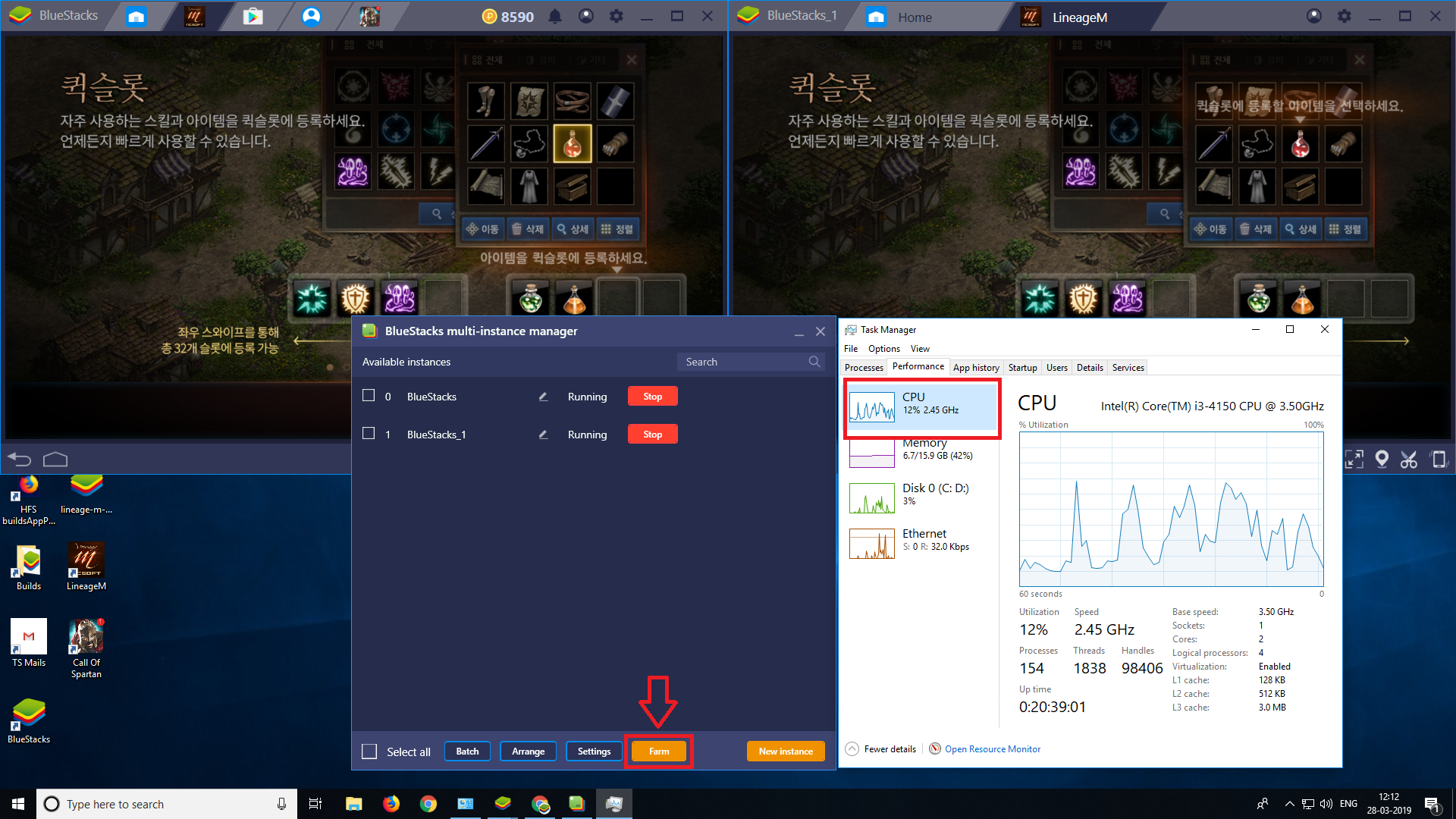1456x819 pixels.
Task: Check the BlueStacks_1 instance checkbox
Action: [369, 433]
